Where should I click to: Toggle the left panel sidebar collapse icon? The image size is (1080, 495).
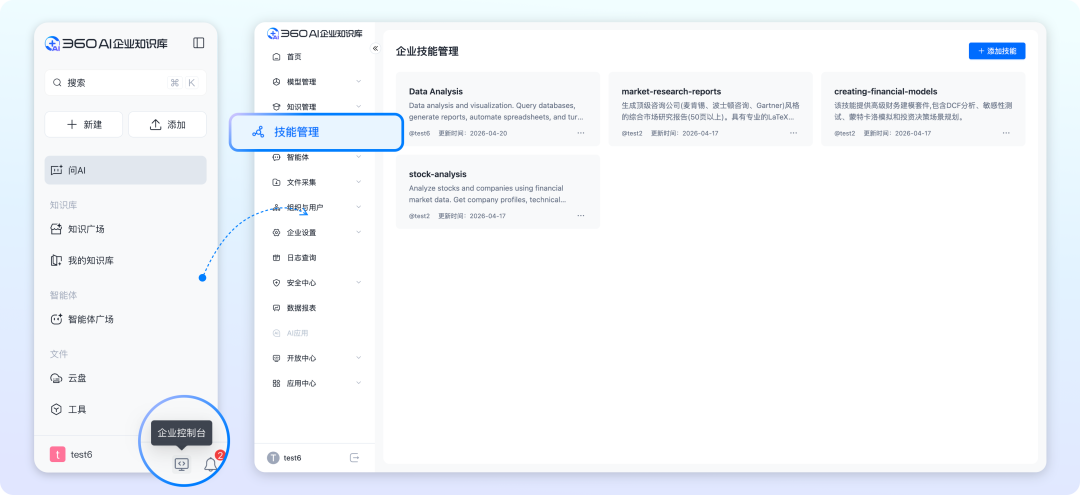coord(198,43)
